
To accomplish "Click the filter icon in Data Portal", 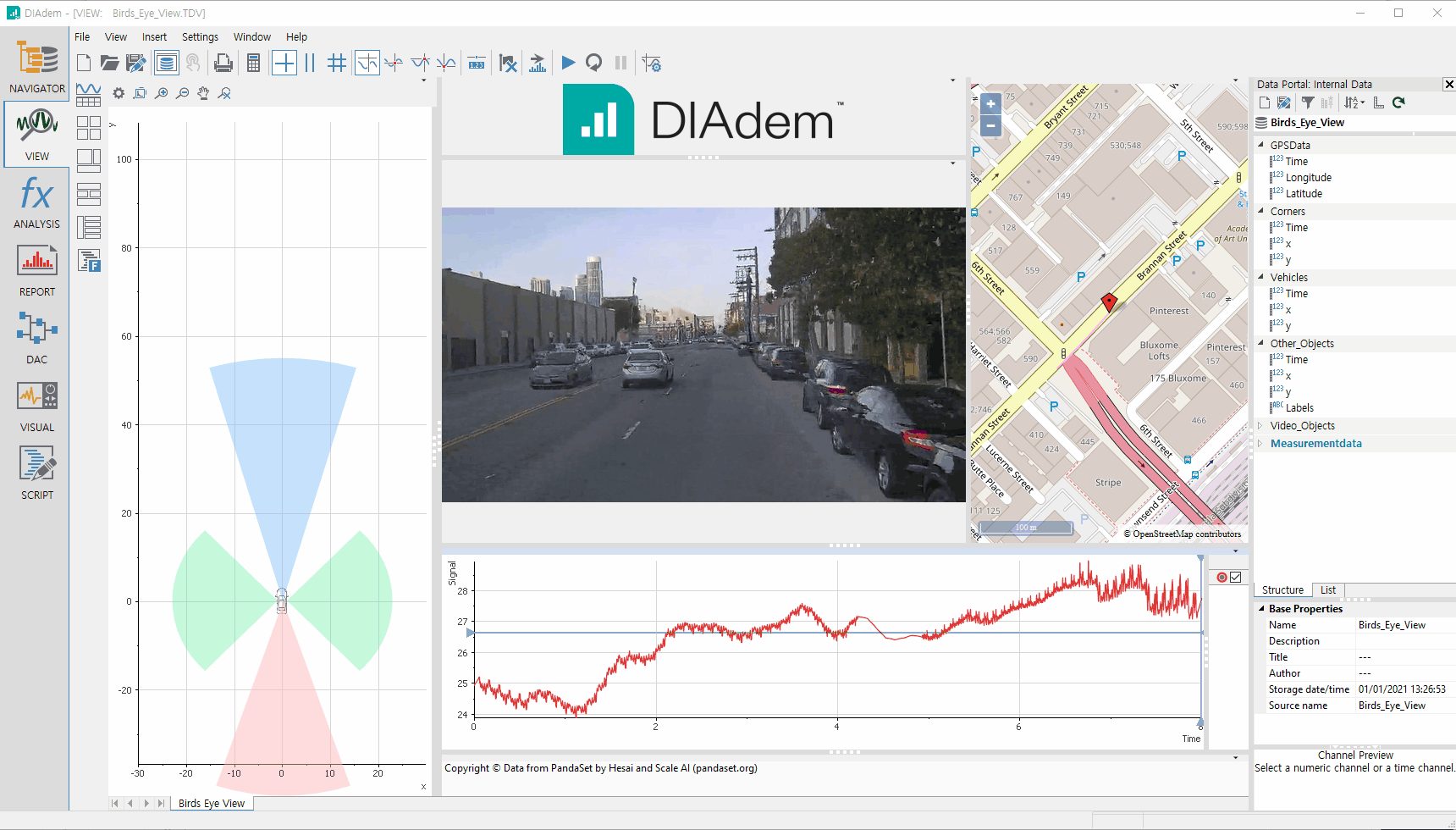I will coord(1308,102).
